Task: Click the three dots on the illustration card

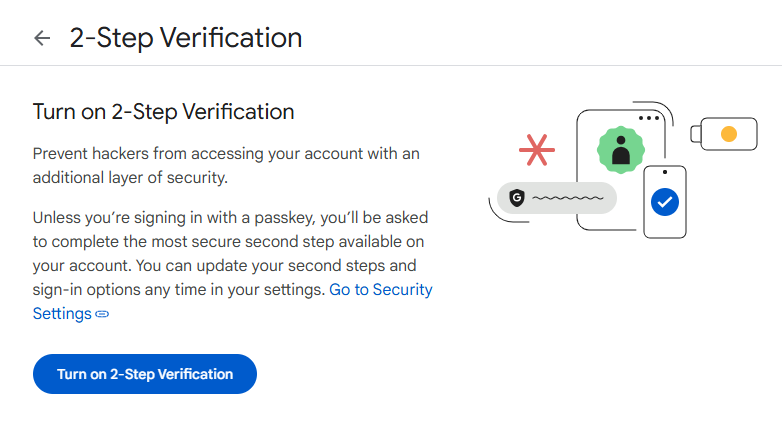Action: tap(650, 118)
